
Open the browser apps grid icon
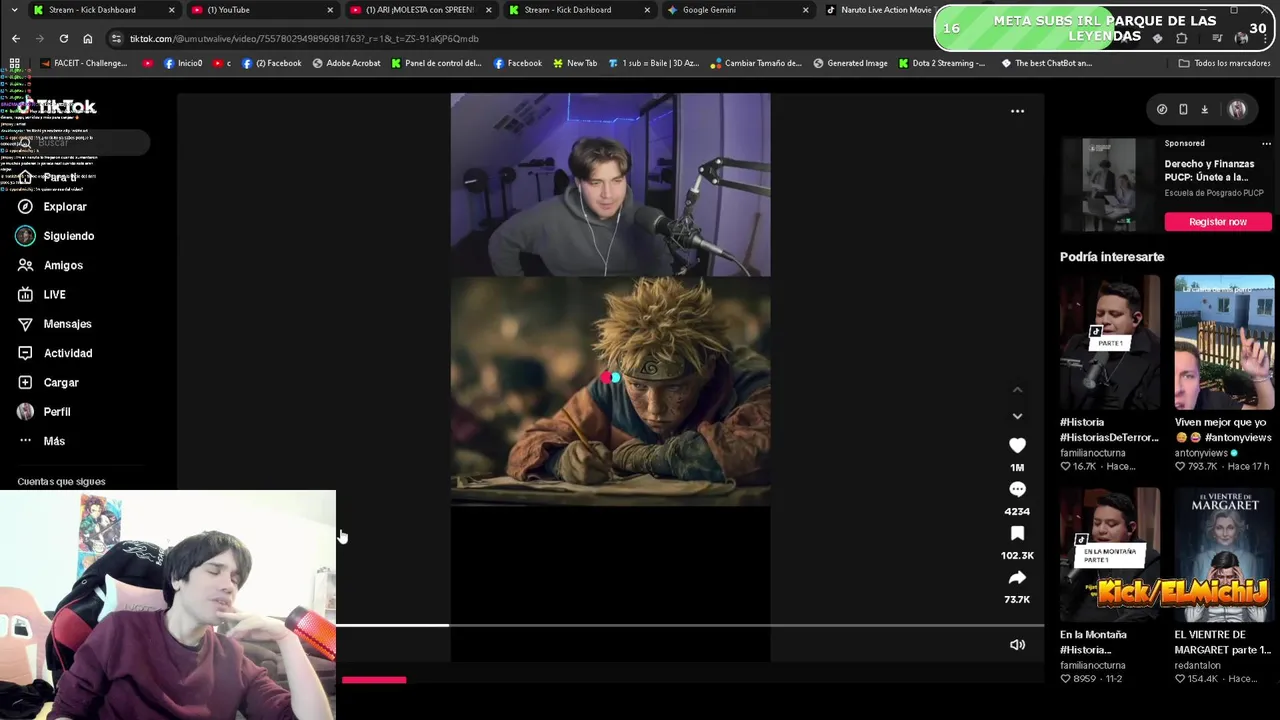pyautogui.click(x=14, y=63)
